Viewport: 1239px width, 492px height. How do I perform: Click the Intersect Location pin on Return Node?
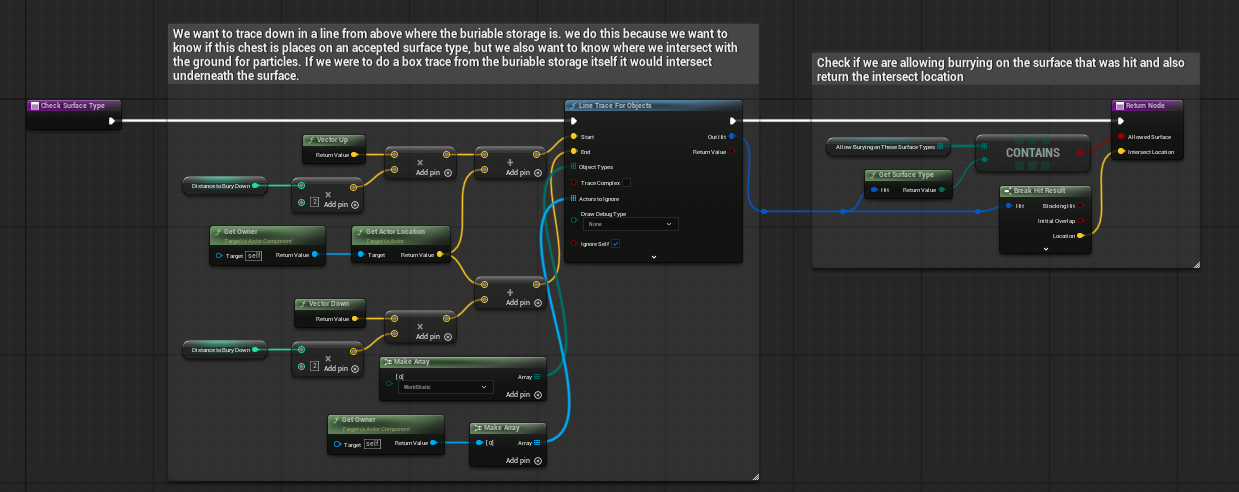point(1120,152)
